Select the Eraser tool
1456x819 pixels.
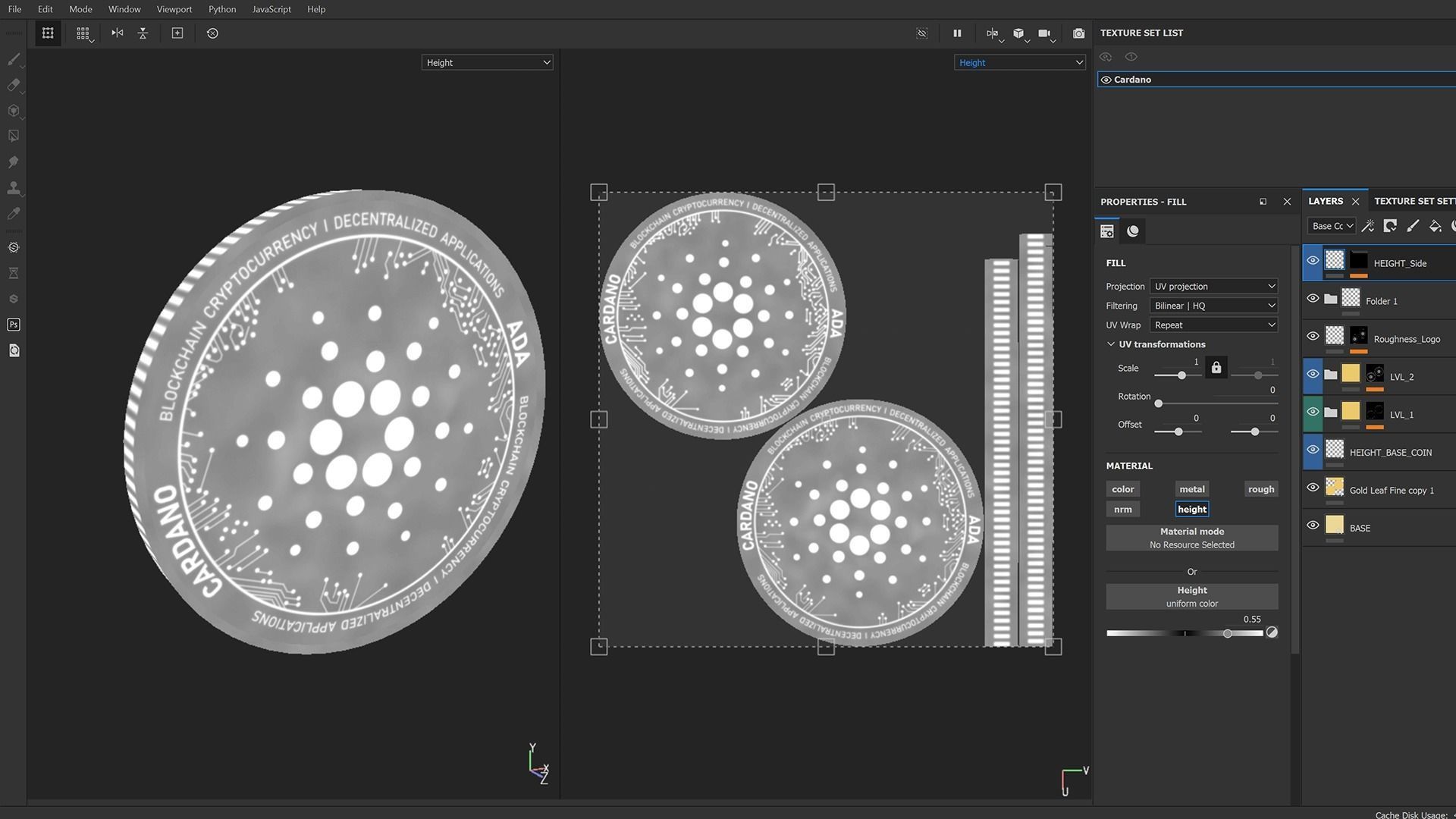14,85
